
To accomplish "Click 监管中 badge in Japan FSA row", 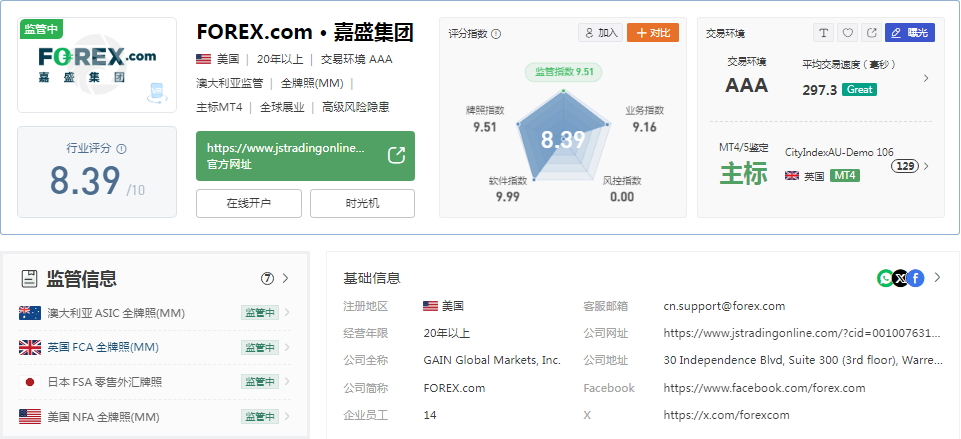I will coord(260,381).
